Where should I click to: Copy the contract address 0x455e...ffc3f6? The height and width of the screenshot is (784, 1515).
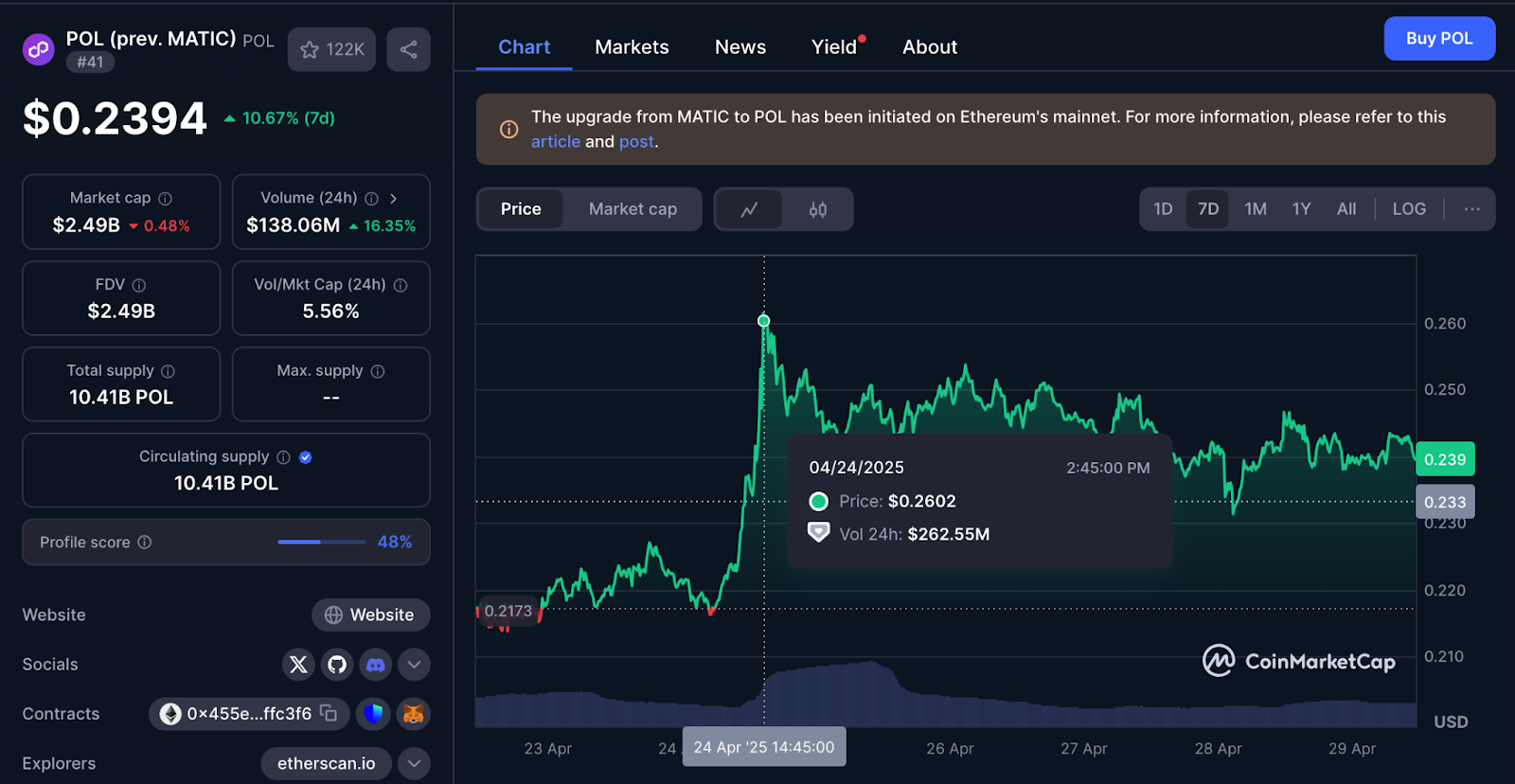point(329,713)
